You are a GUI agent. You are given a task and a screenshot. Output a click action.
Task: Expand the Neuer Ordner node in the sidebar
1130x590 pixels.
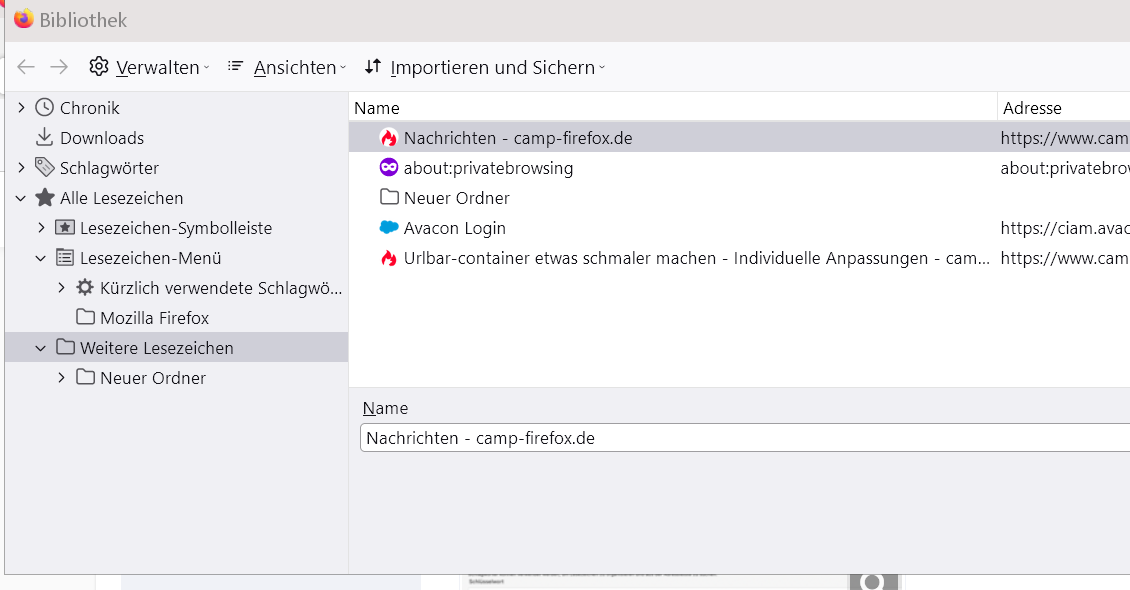click(62, 378)
